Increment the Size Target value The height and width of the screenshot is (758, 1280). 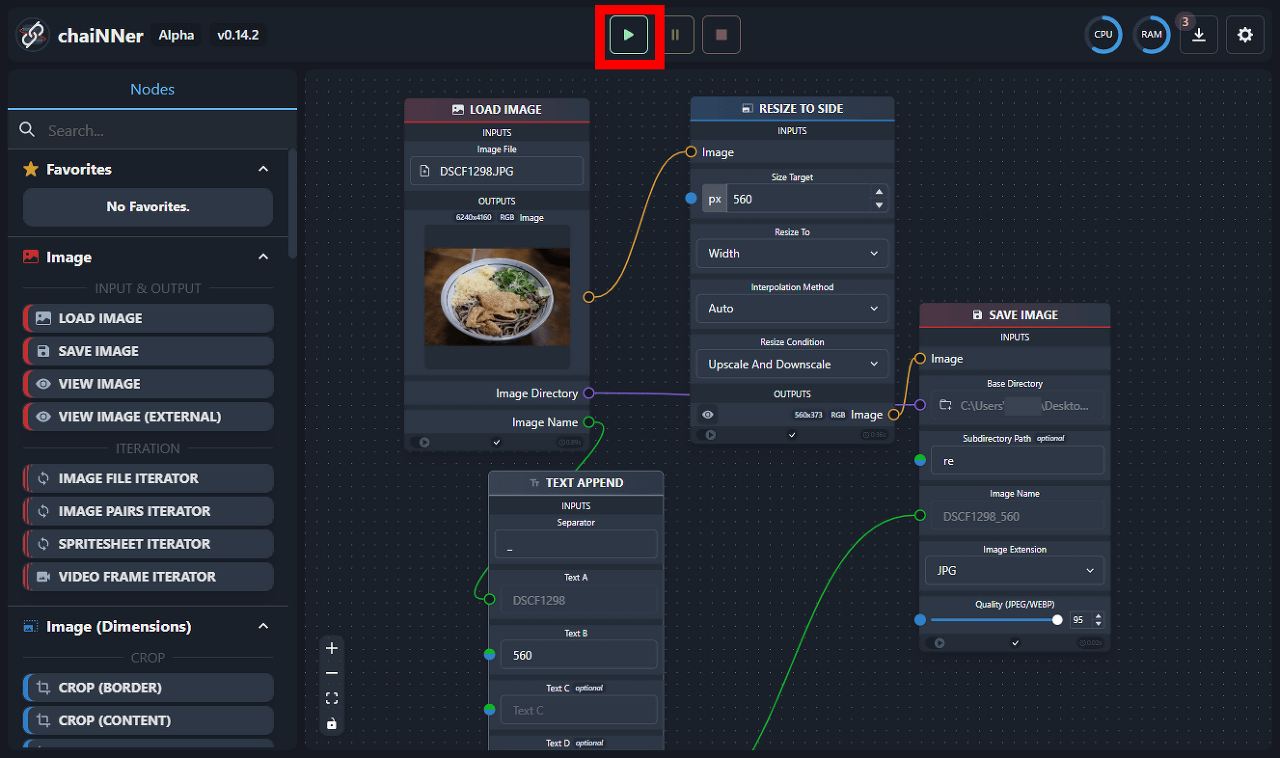click(879, 192)
